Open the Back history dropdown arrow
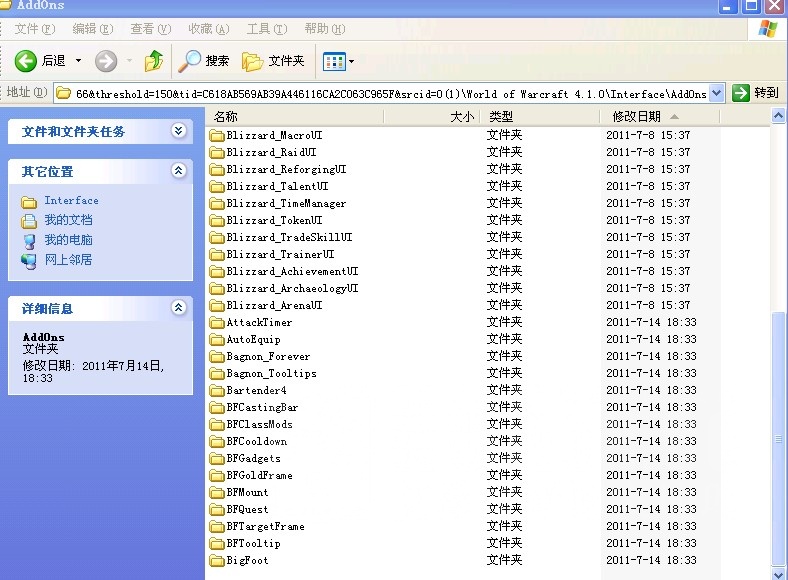The height and width of the screenshot is (580, 788). [x=78, y=61]
